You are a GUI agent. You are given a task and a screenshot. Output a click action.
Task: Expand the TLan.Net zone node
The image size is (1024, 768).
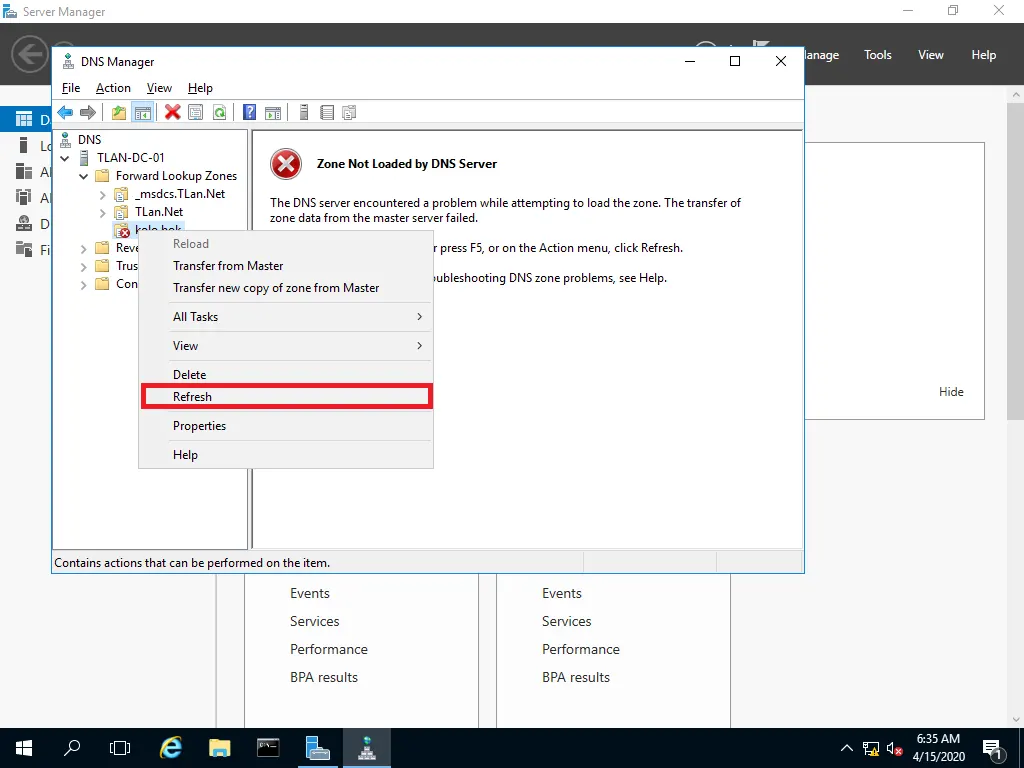pyautogui.click(x=103, y=212)
